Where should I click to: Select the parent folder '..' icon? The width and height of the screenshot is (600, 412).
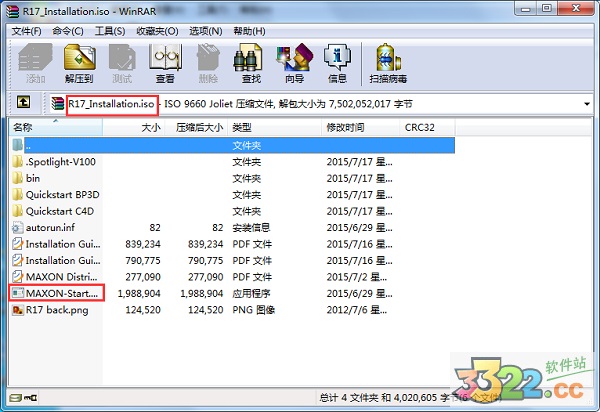pyautogui.click(x=17, y=145)
